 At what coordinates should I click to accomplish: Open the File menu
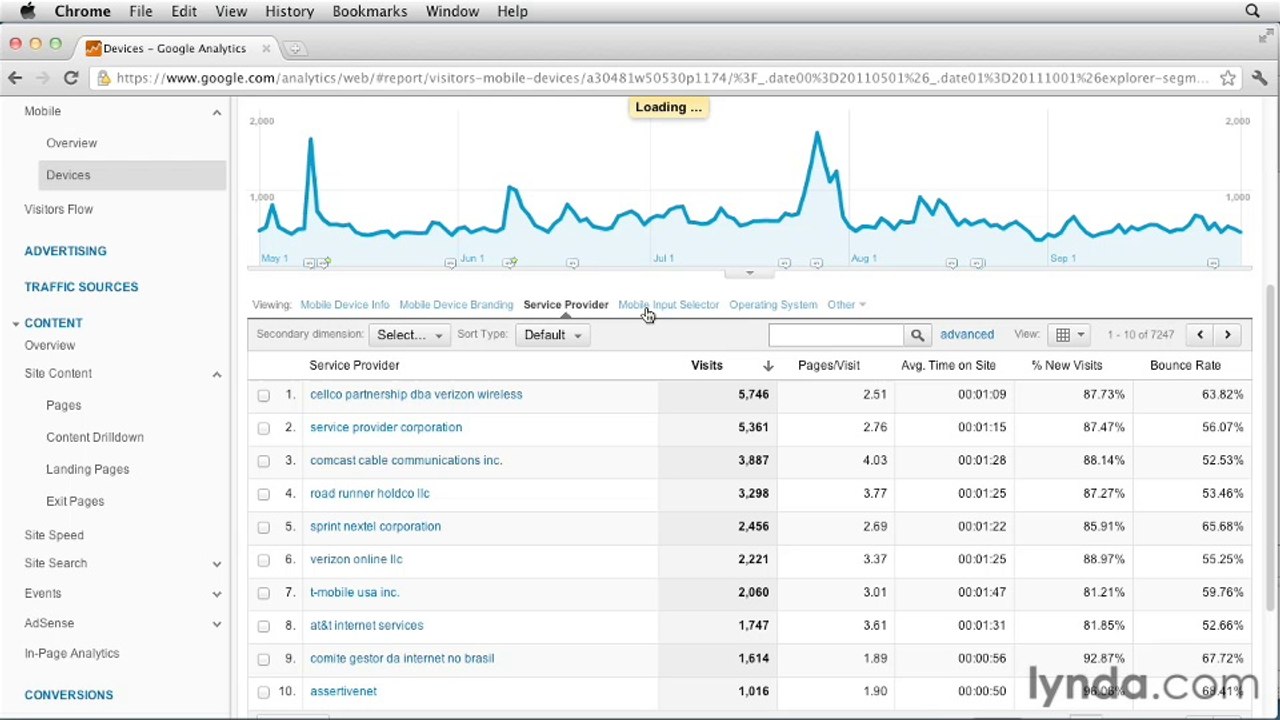(x=140, y=11)
